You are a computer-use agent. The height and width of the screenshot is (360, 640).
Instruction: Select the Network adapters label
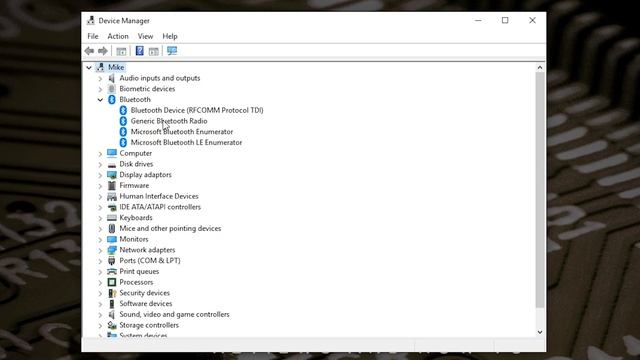[x=147, y=250]
